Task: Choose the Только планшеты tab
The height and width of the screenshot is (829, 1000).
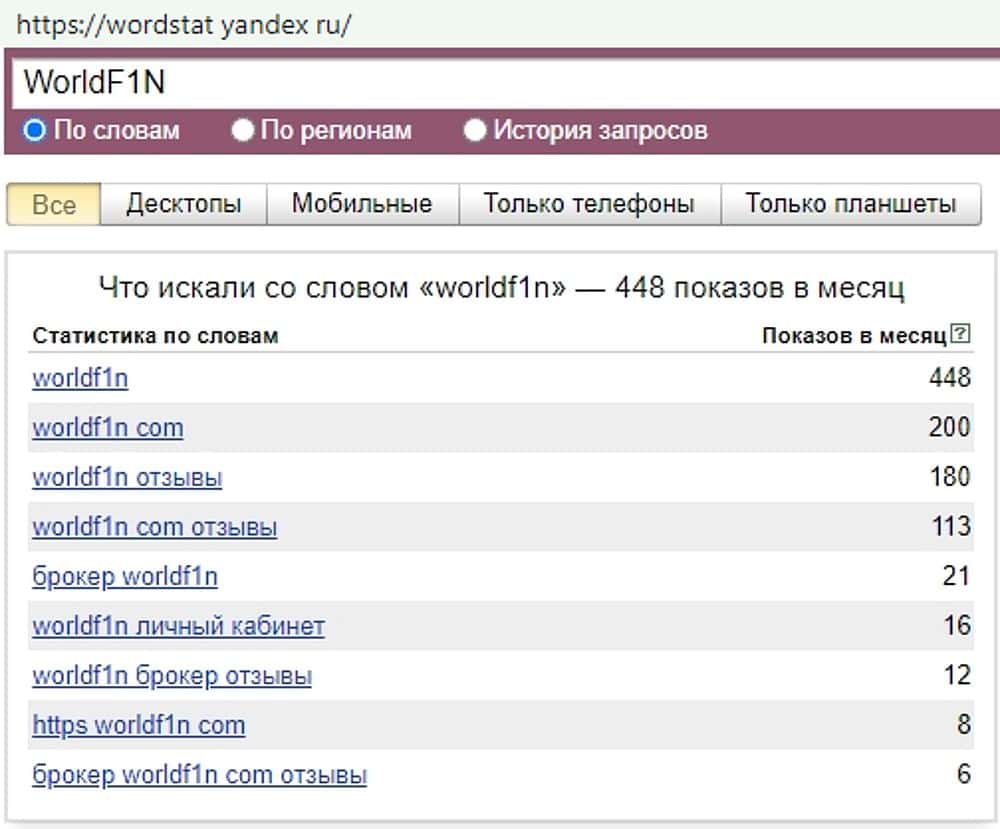Action: 851,204
